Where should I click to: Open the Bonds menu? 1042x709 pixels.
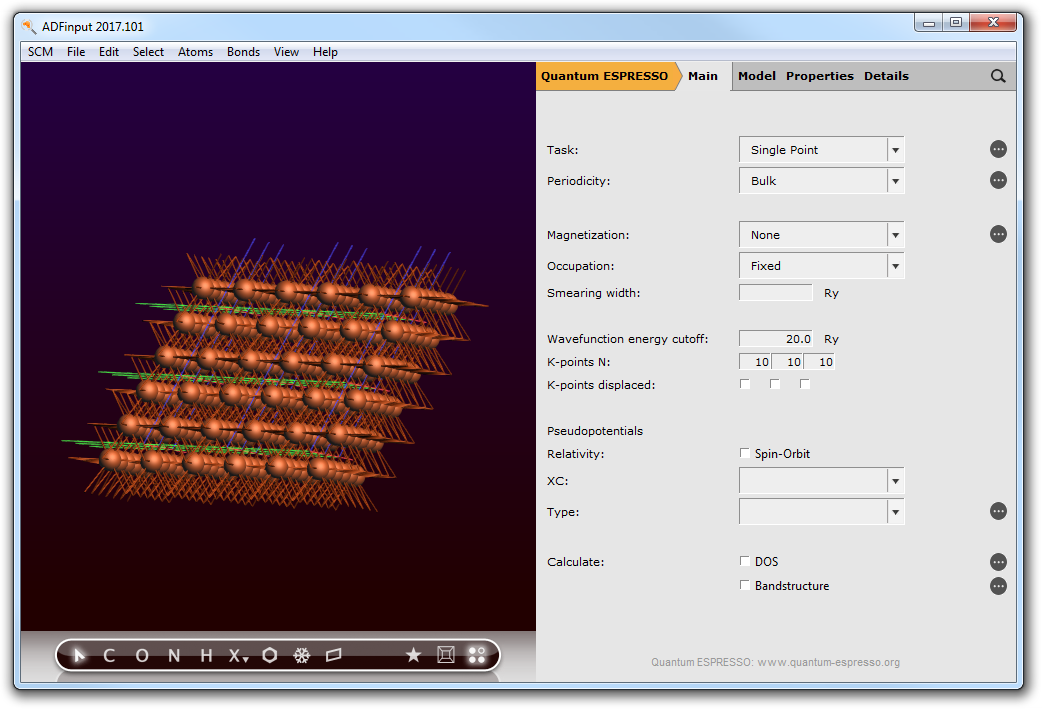[x=243, y=52]
